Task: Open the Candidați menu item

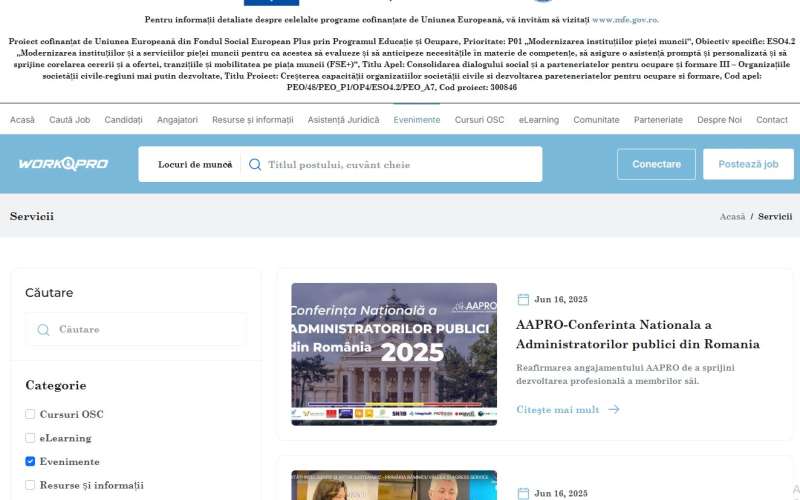Action: click(x=123, y=120)
